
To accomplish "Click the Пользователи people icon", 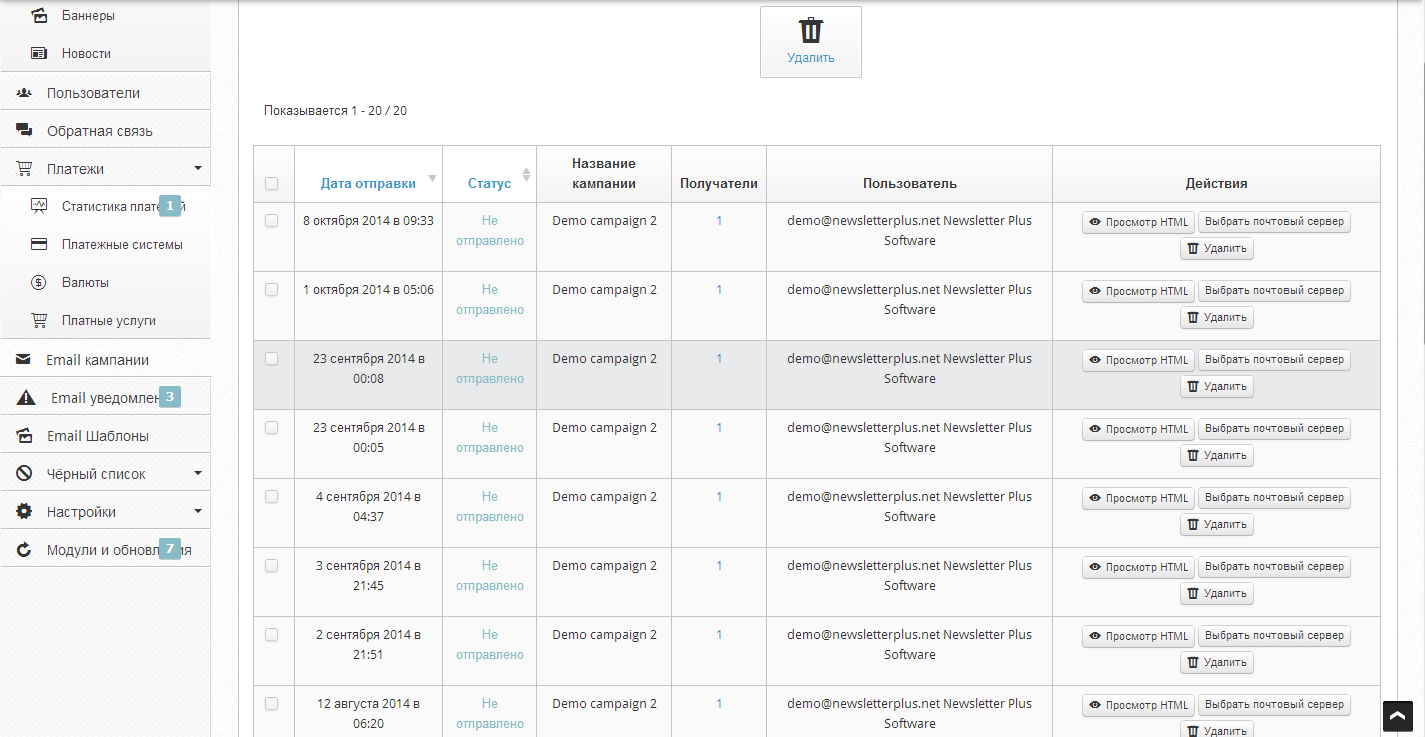I will [x=24, y=93].
